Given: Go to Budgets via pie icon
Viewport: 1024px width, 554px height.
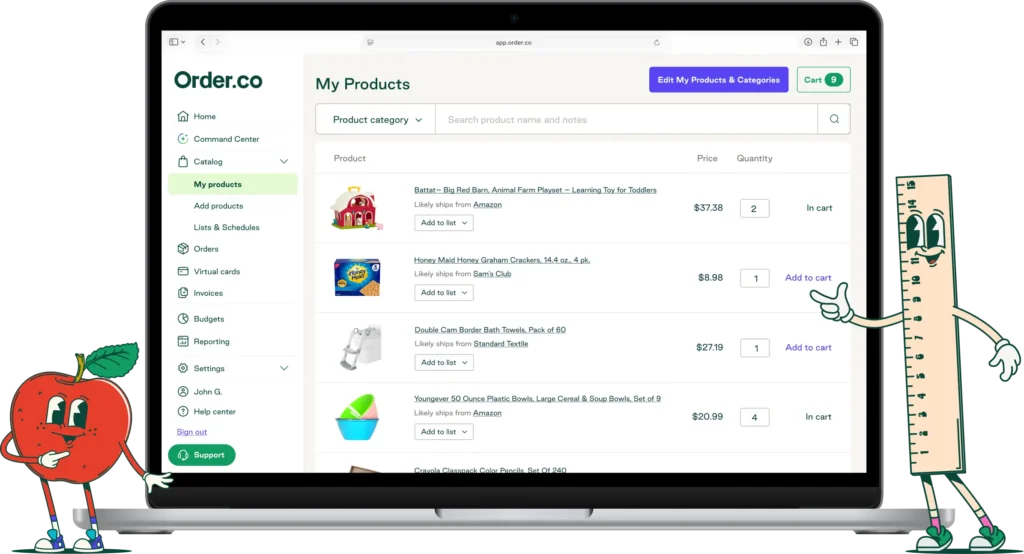Looking at the screenshot, I should coord(183,319).
